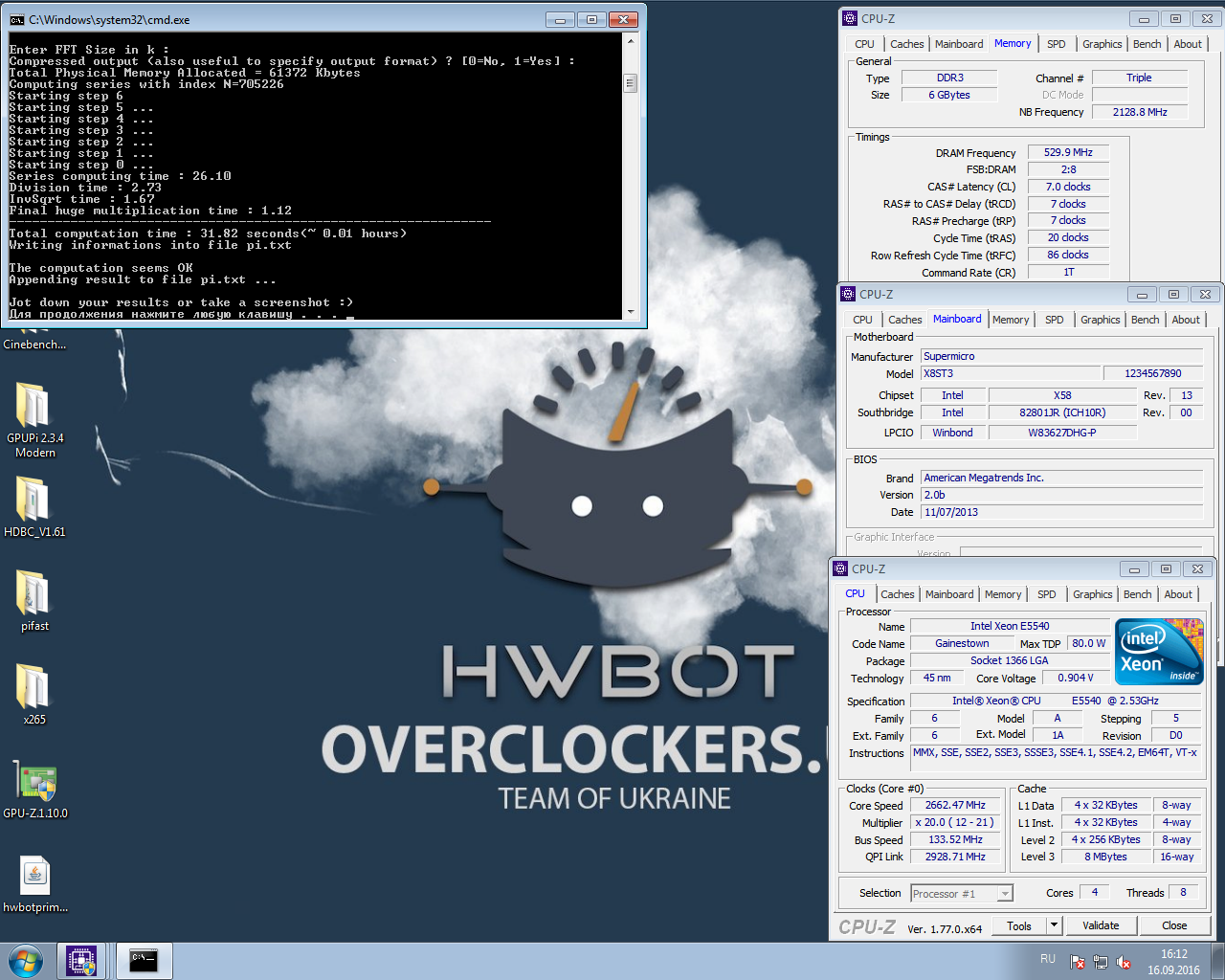Click the cmd.exe title bar system icon

pos(16,19)
